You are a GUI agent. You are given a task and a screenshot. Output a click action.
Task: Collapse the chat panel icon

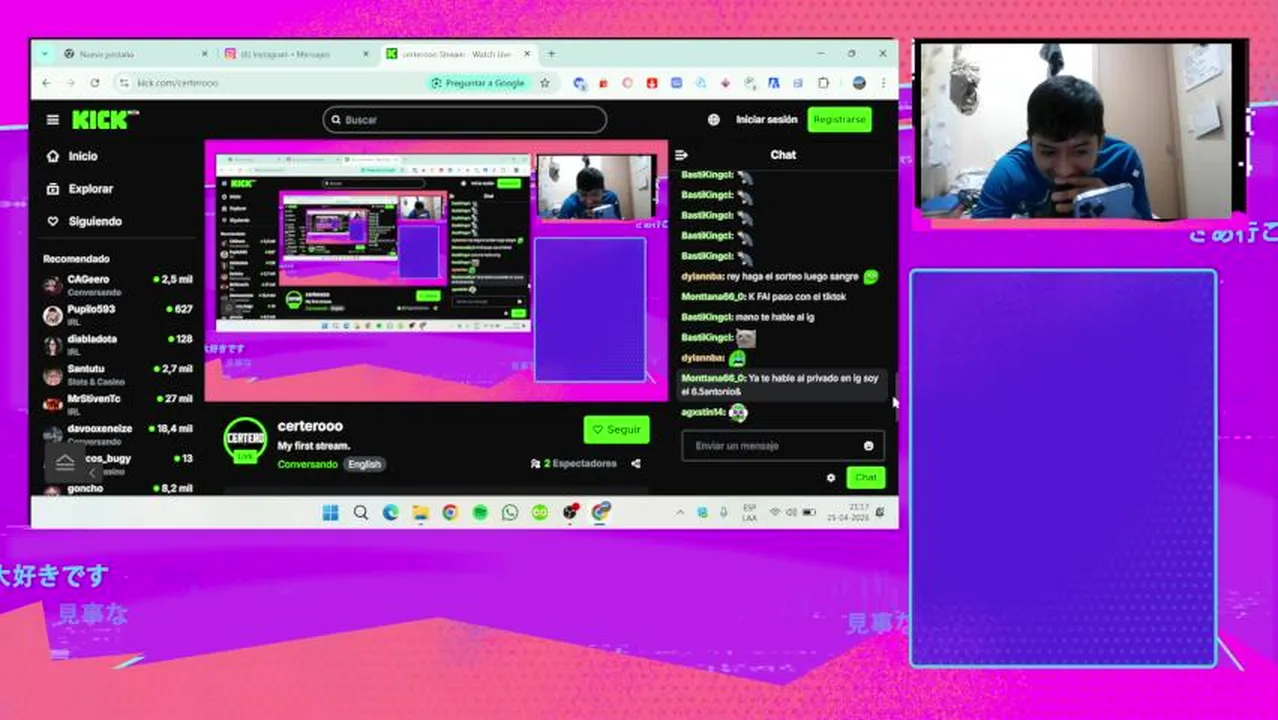(x=682, y=155)
